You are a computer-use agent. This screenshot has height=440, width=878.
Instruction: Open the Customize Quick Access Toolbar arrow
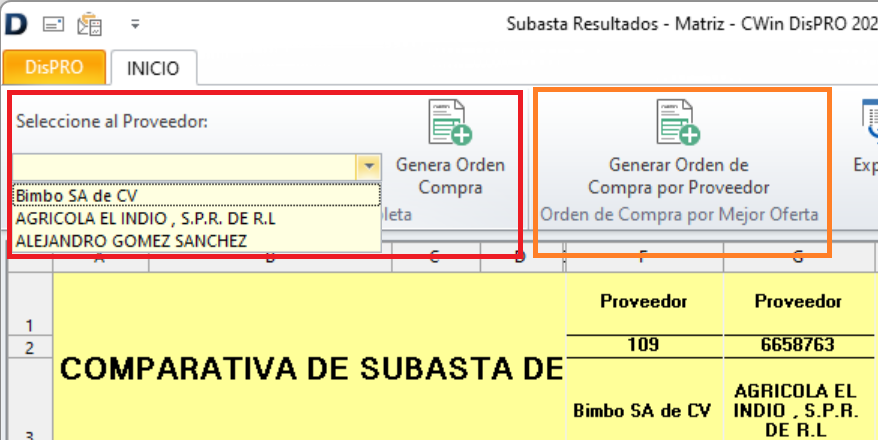pyautogui.click(x=136, y=22)
